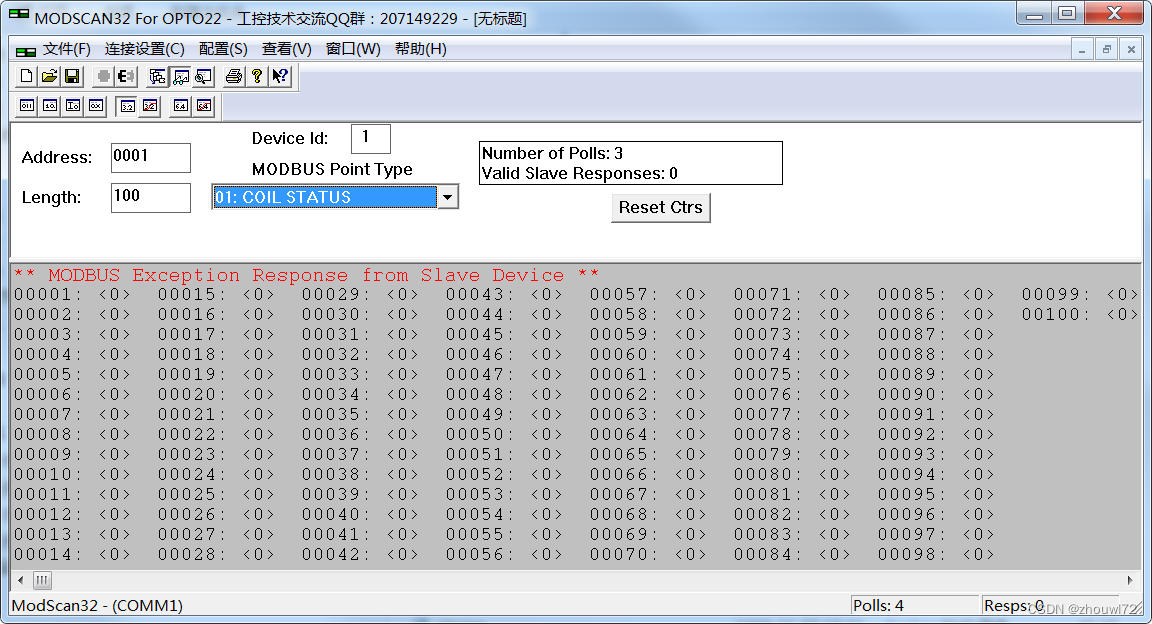The width and height of the screenshot is (1152, 624).
Task: Click the Save floppy disk icon
Action: pyautogui.click(x=72, y=76)
